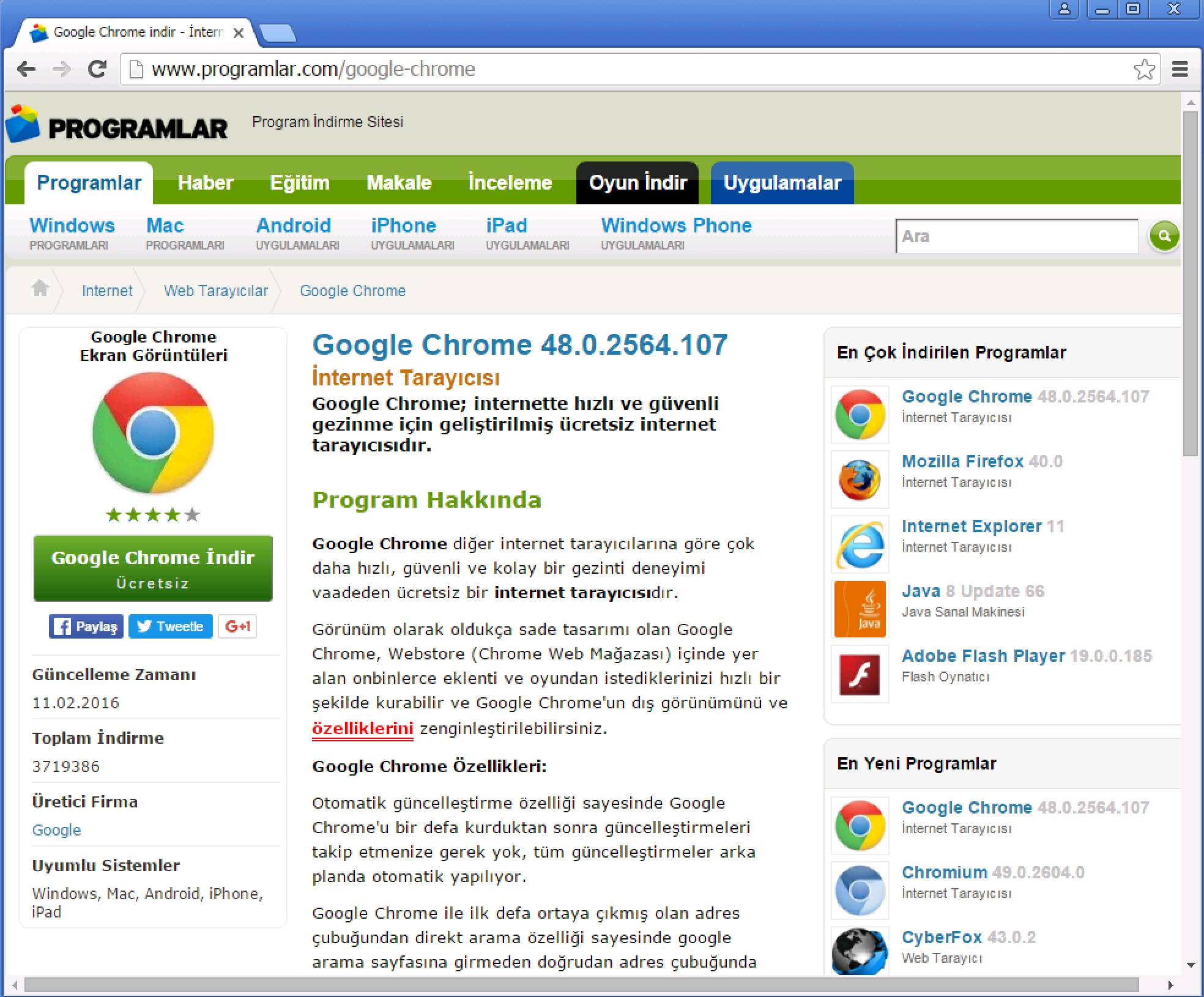Browse iPhone Uygulamaları category
This screenshot has height=997, width=1204.
point(412,234)
